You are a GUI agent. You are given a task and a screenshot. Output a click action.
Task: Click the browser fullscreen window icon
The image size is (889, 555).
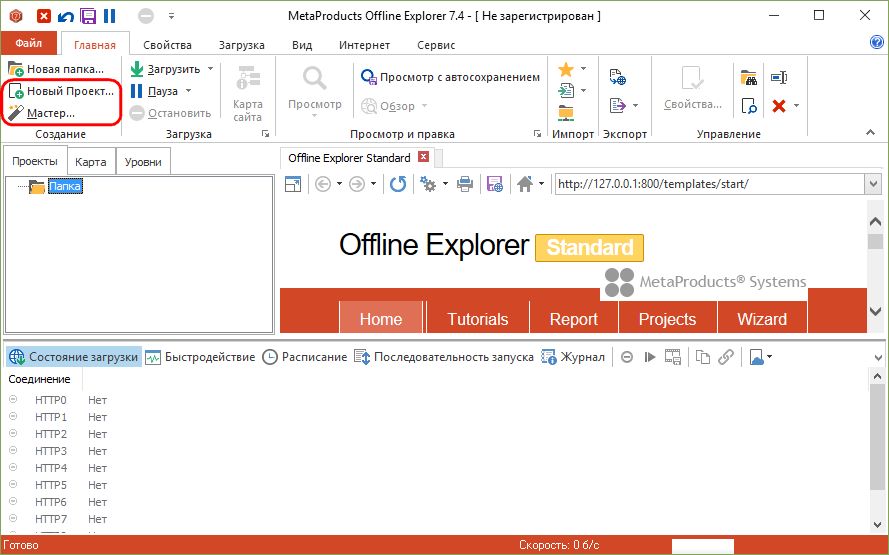(293, 184)
